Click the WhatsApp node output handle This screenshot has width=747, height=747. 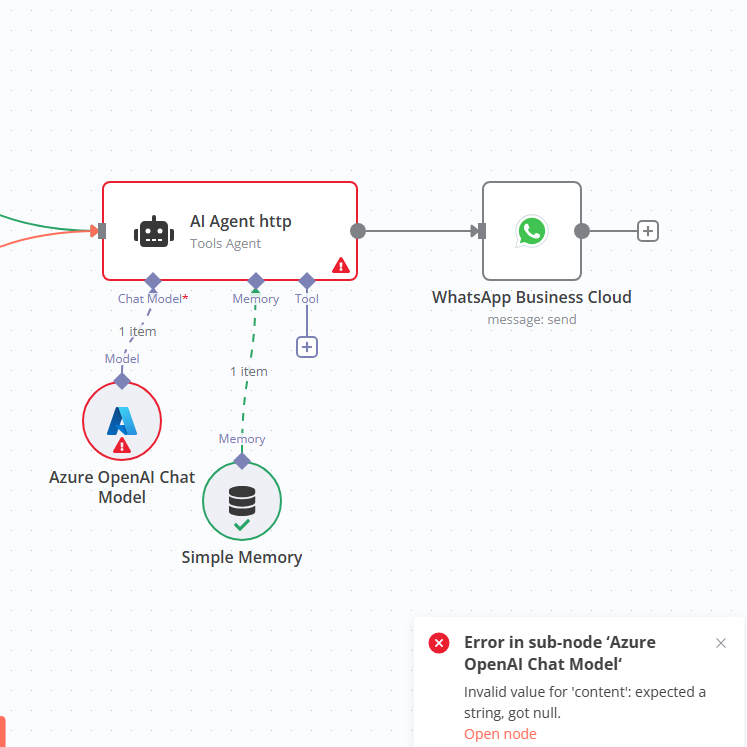coord(582,231)
